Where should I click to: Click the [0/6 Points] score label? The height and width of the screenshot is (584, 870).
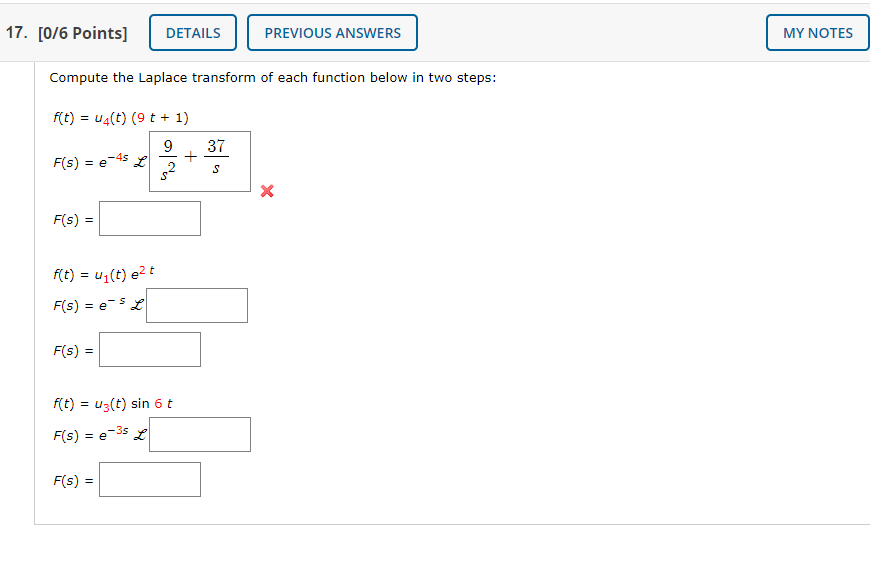coord(85,32)
